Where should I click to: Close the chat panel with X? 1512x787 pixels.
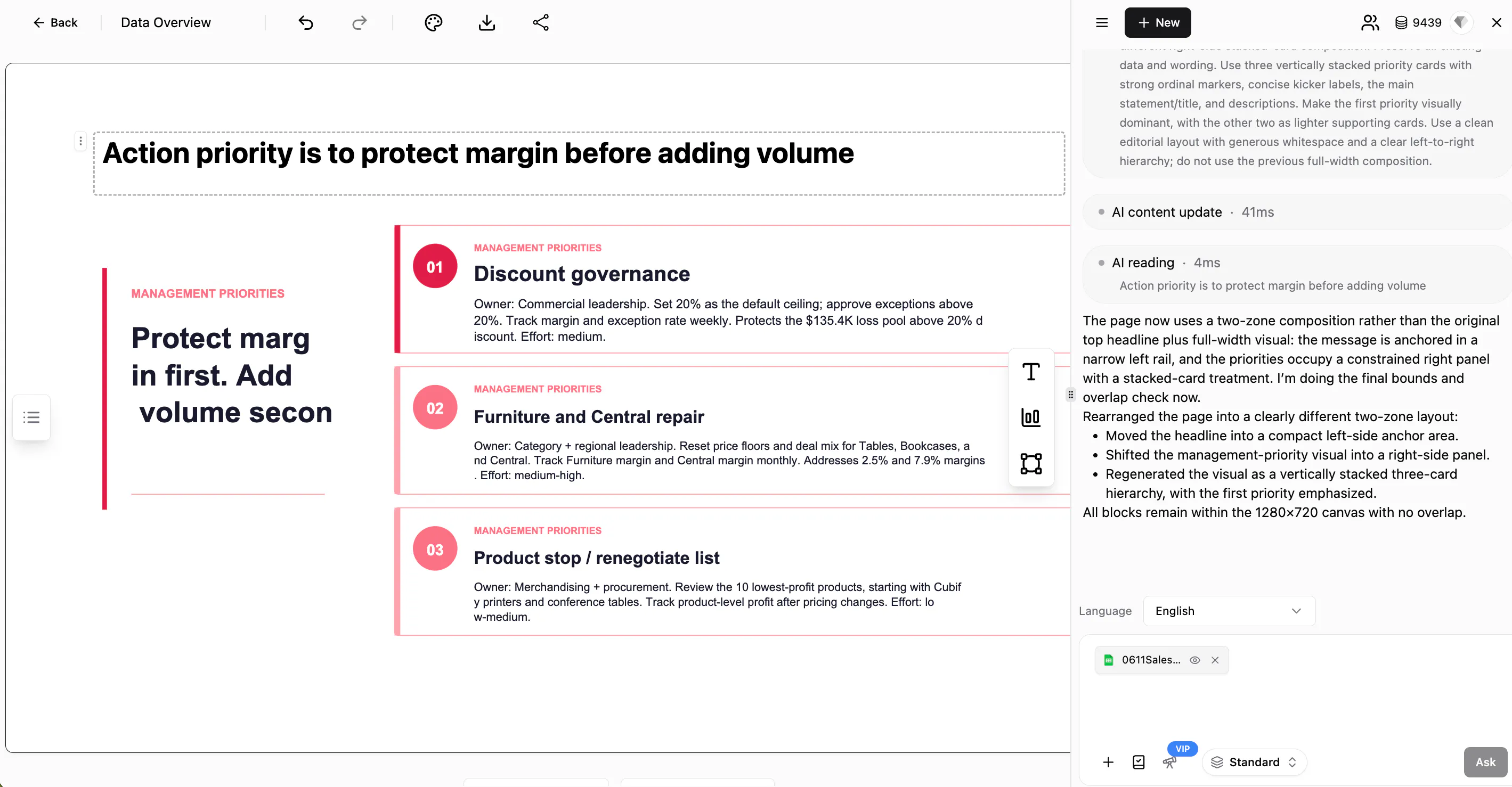1496,22
